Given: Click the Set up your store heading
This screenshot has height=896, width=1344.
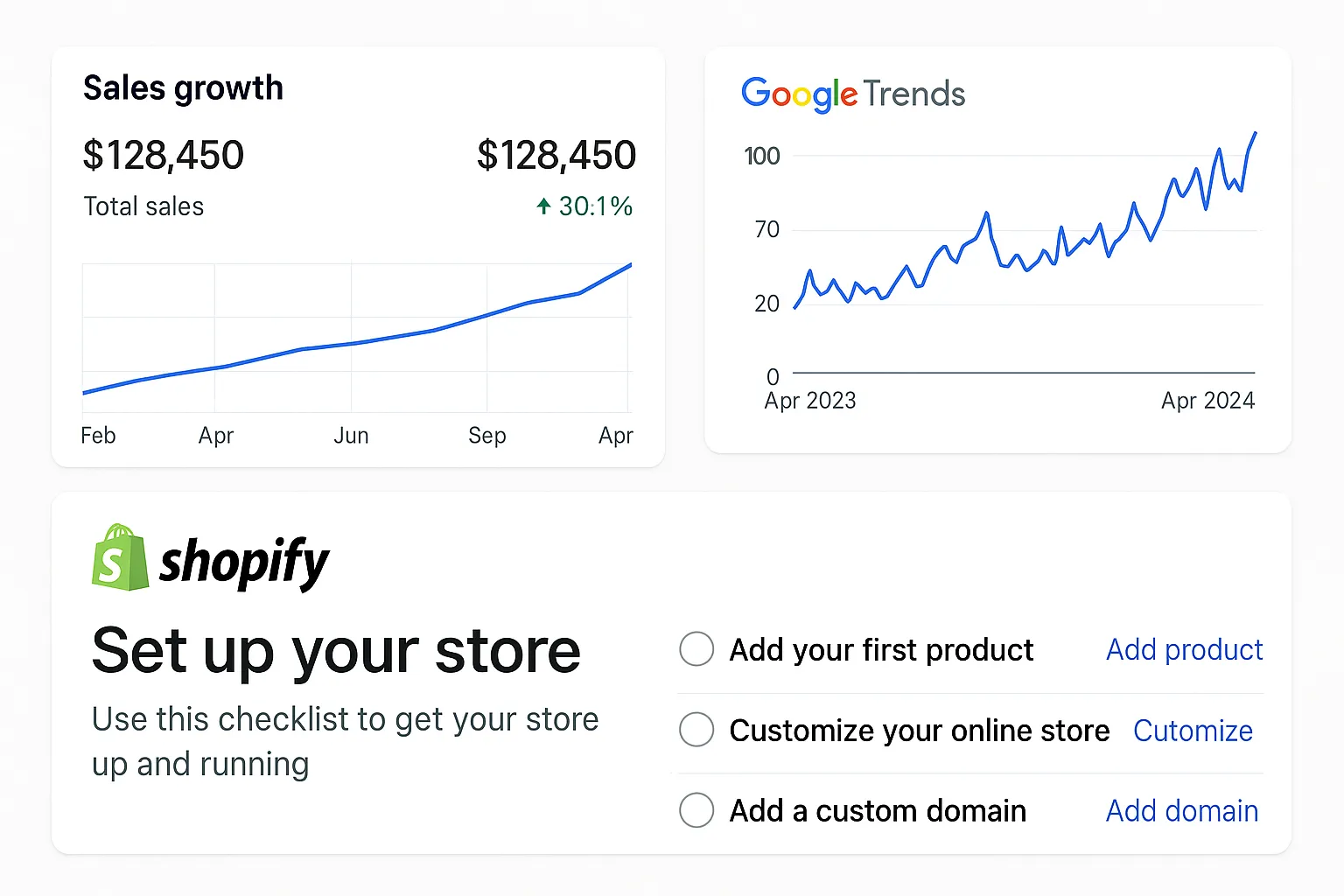Looking at the screenshot, I should (336, 651).
